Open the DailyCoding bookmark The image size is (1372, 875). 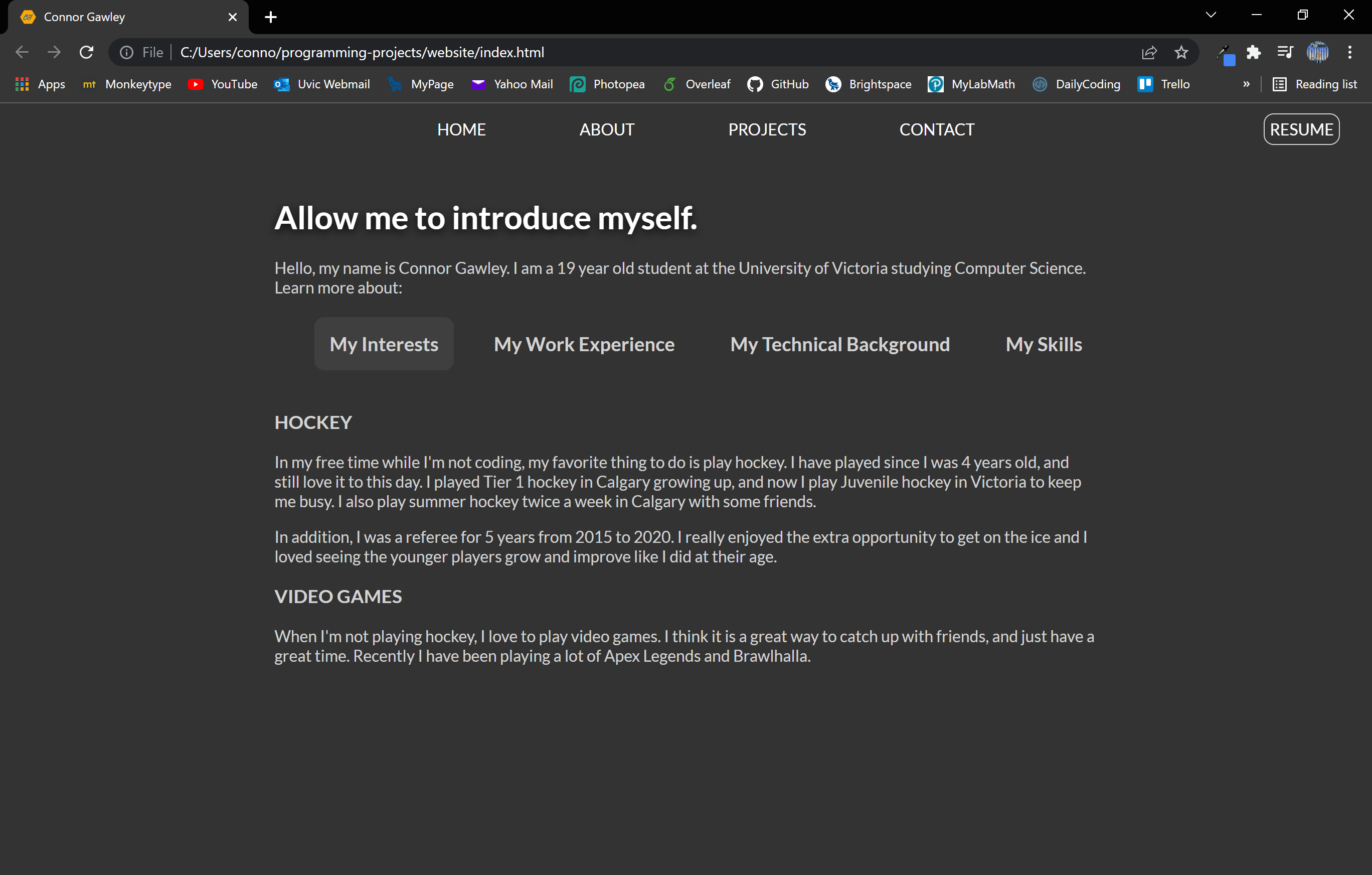pyautogui.click(x=1076, y=84)
